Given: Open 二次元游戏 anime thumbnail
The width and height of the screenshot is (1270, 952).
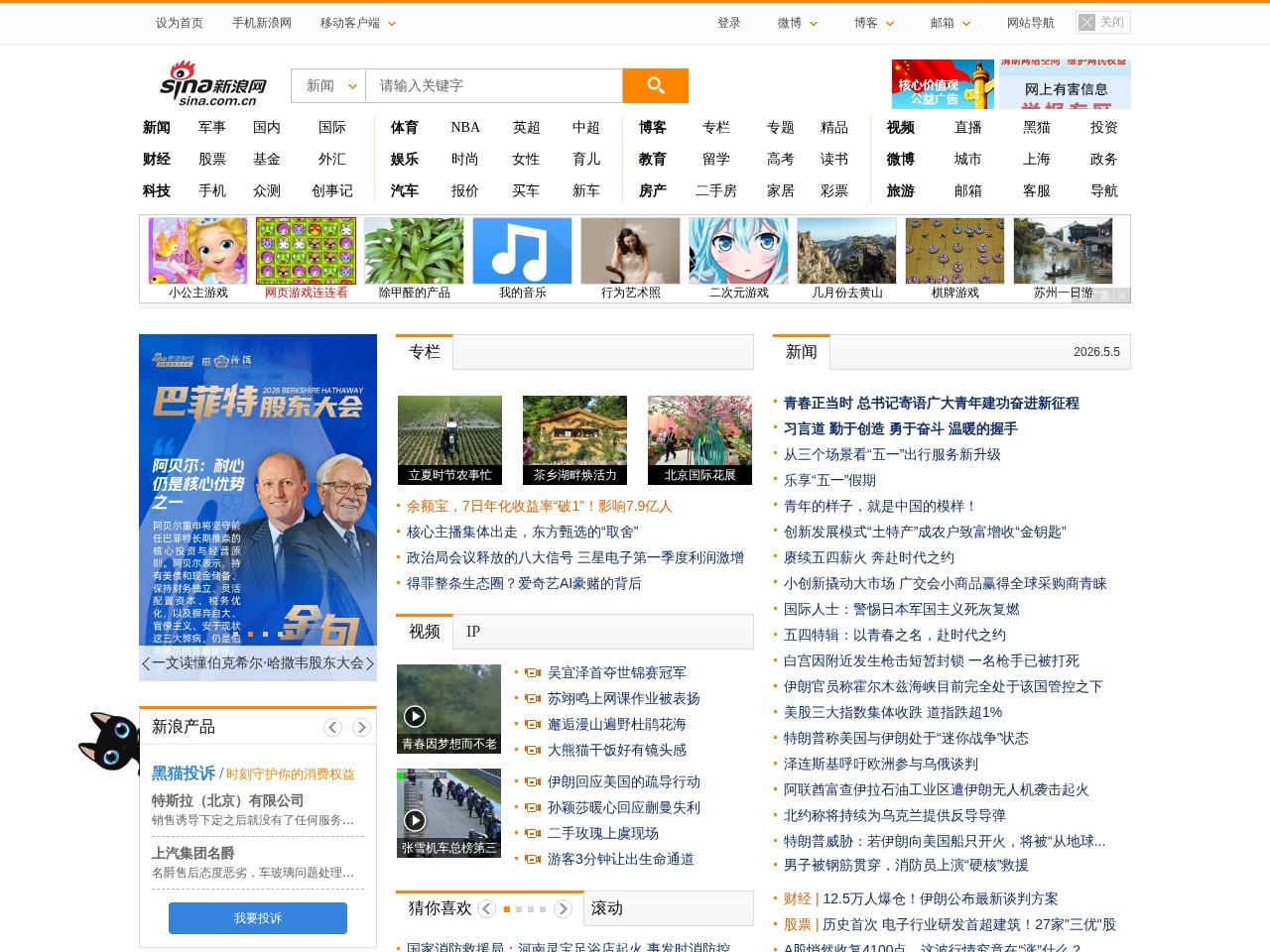Looking at the screenshot, I should point(738,251).
